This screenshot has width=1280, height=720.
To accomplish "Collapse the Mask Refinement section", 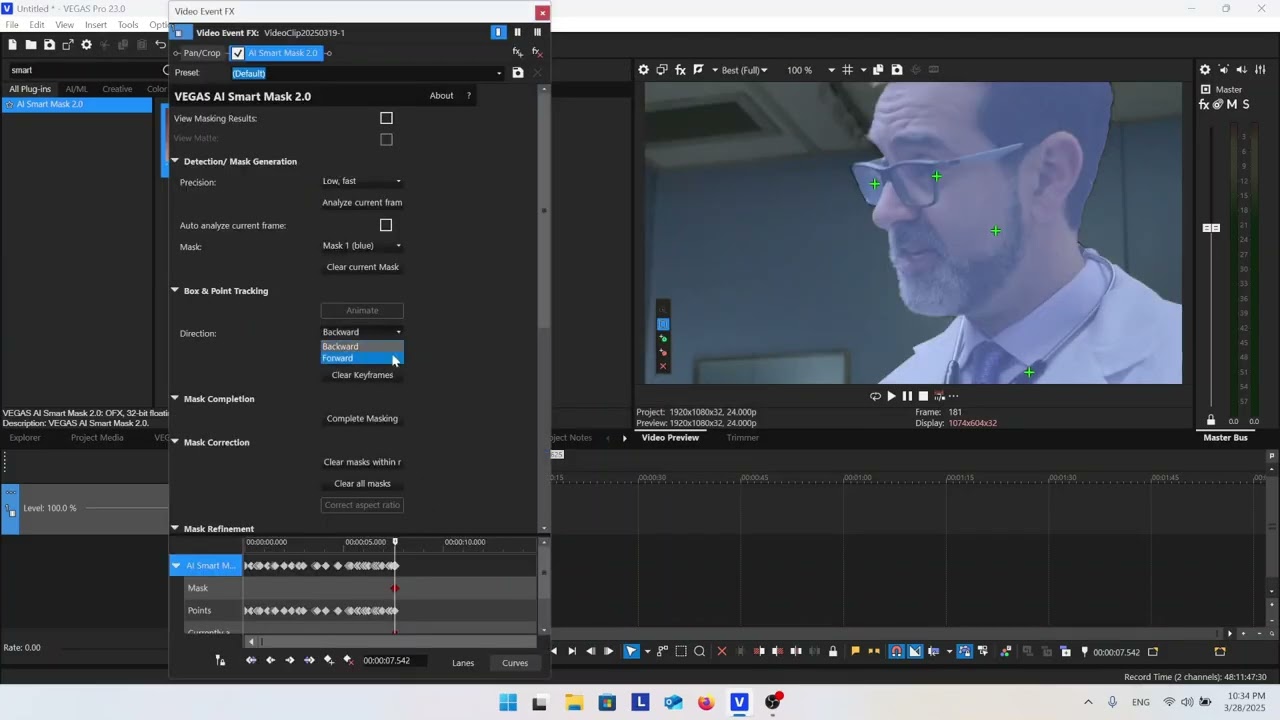I will tap(175, 529).
